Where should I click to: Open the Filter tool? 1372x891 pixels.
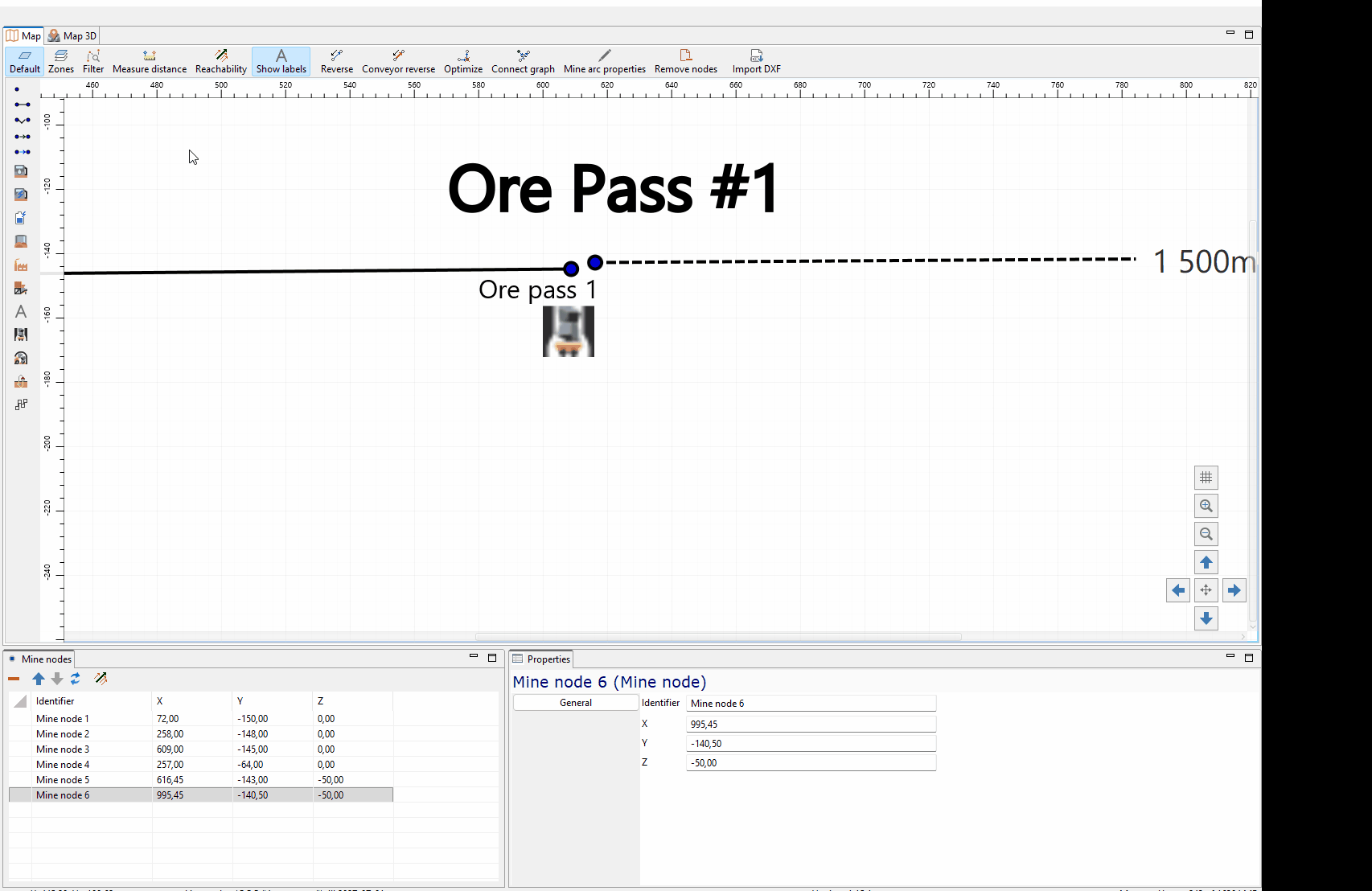click(x=93, y=61)
